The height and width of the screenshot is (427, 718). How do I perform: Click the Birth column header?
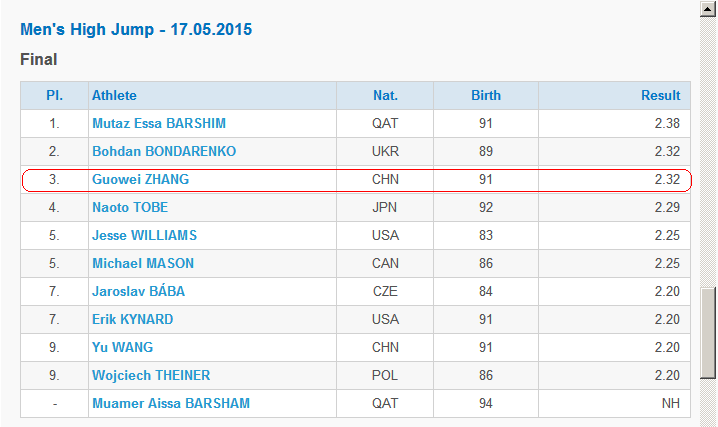coord(486,96)
